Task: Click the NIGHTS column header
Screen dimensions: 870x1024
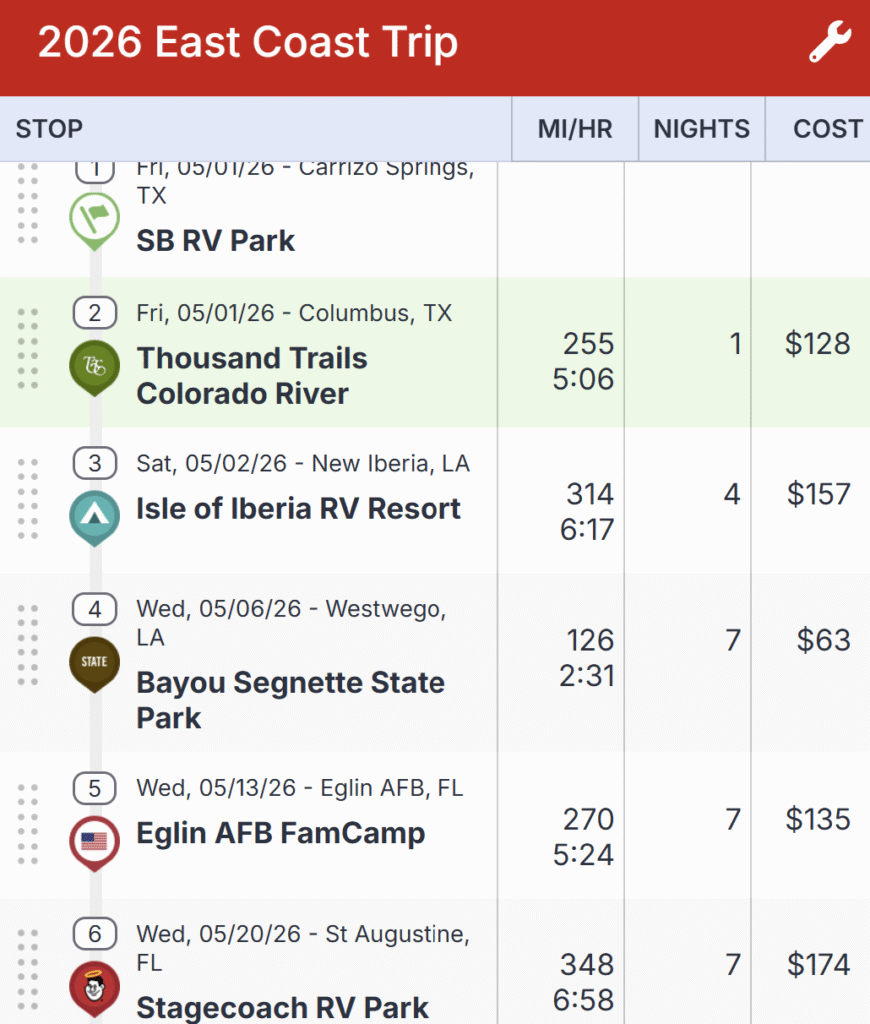Action: [x=701, y=129]
